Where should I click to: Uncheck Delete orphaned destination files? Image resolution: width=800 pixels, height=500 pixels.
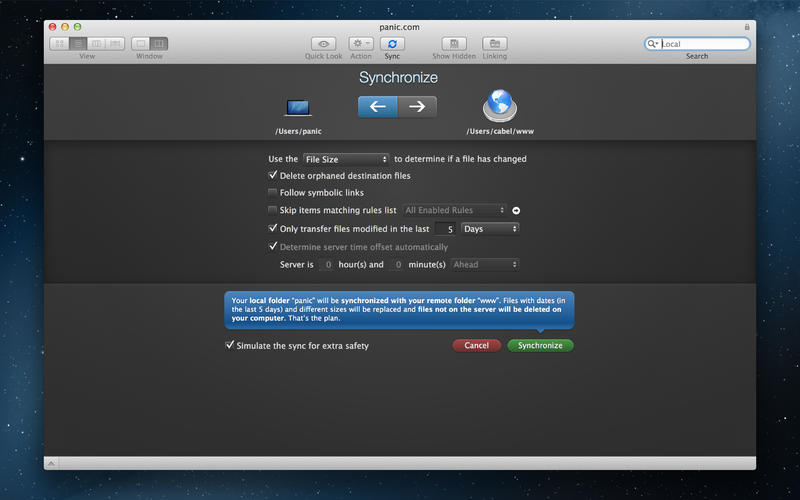coord(273,175)
